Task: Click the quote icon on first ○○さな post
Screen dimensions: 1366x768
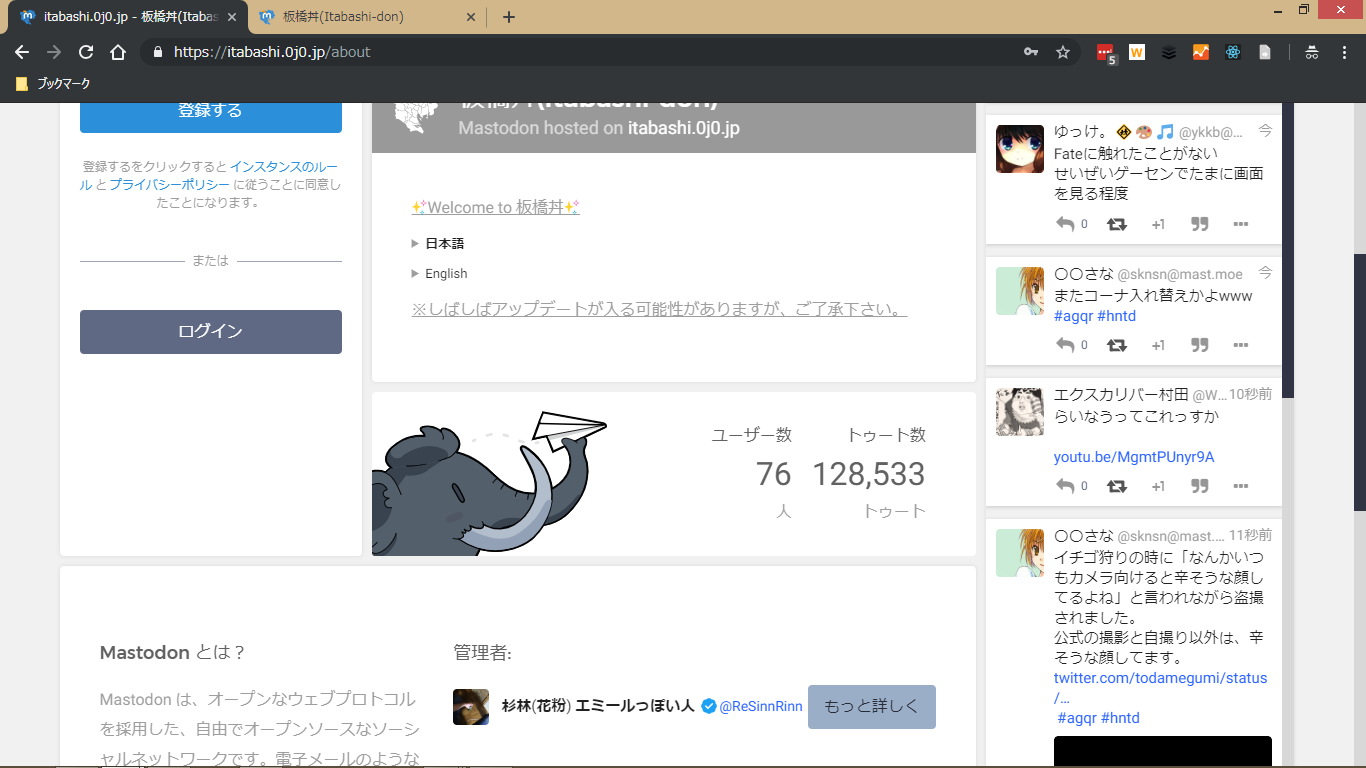Action: (x=1200, y=345)
